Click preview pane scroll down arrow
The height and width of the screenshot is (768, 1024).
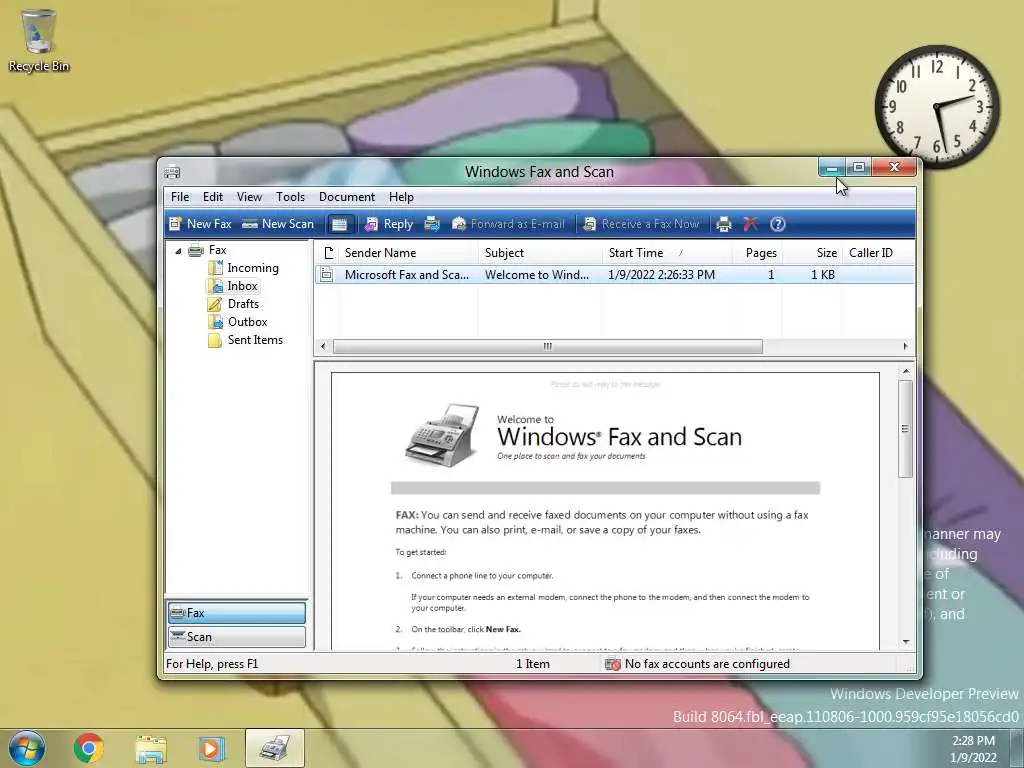click(906, 642)
